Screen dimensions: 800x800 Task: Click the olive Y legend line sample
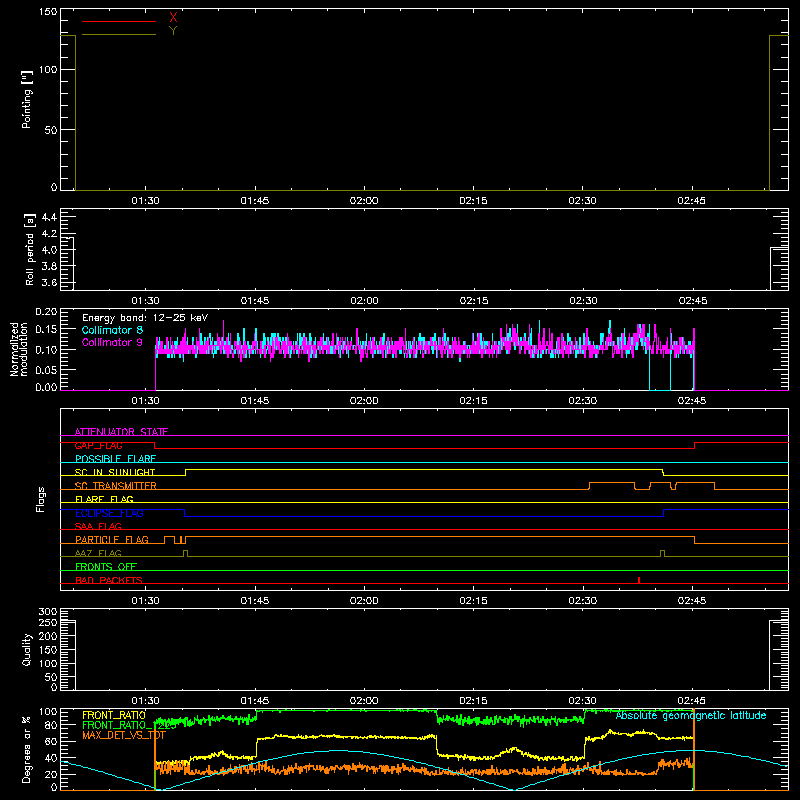119,35
